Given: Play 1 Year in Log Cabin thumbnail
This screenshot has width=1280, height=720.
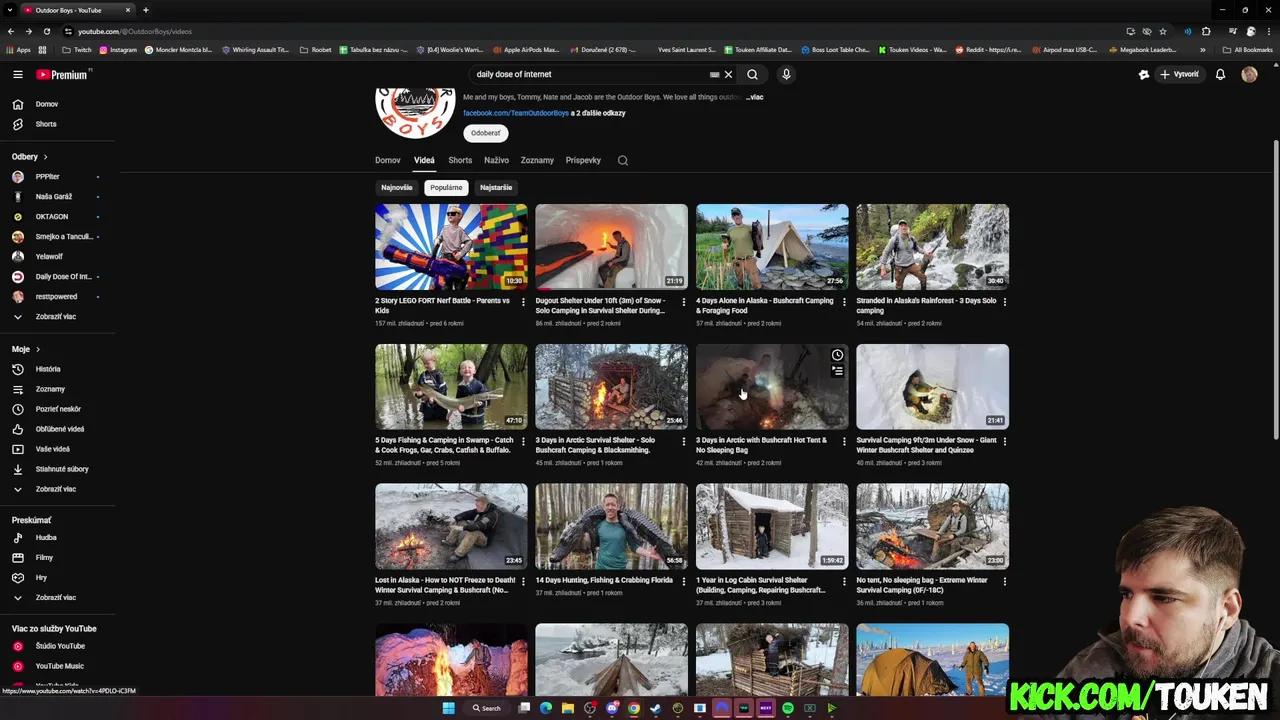Looking at the screenshot, I should [772, 527].
